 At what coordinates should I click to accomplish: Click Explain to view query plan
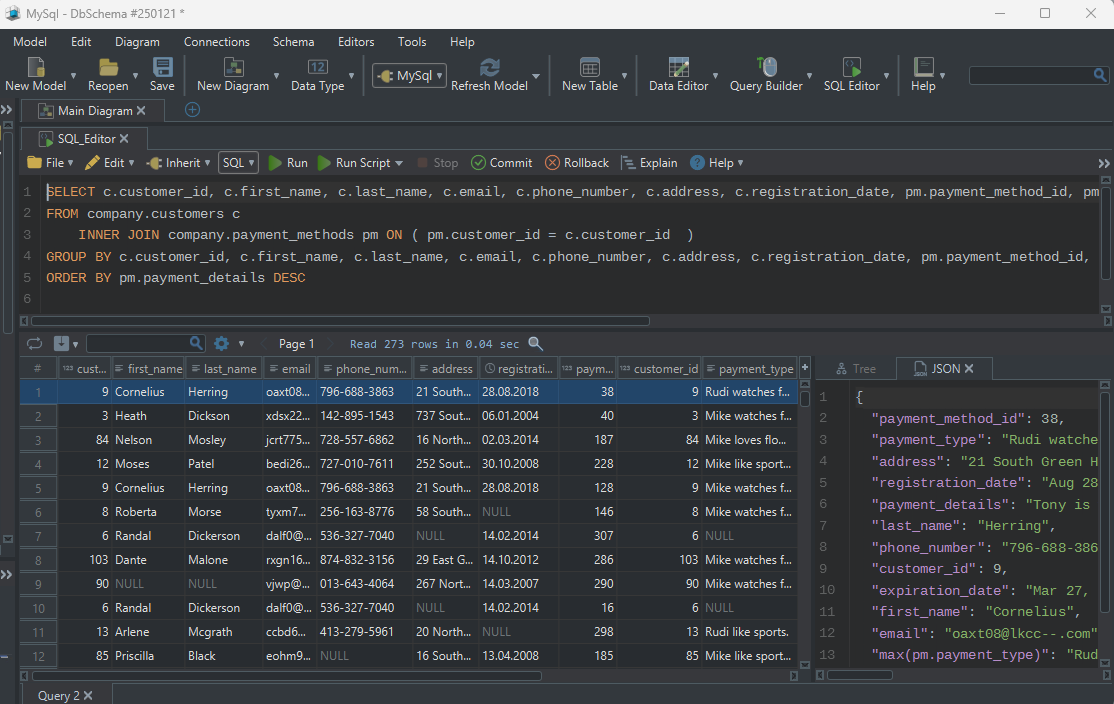tap(649, 163)
